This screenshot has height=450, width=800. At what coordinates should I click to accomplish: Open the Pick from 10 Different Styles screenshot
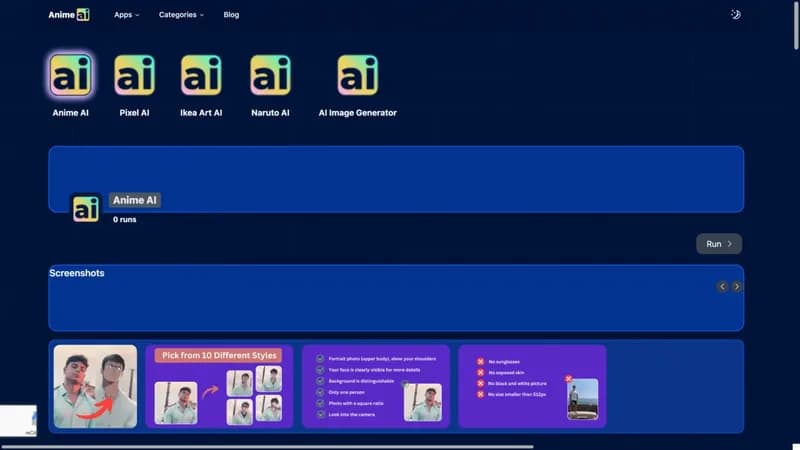219,386
